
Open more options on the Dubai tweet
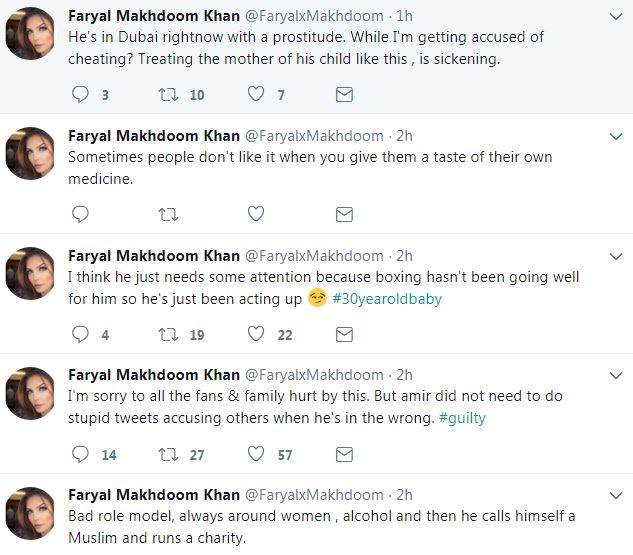tap(613, 16)
